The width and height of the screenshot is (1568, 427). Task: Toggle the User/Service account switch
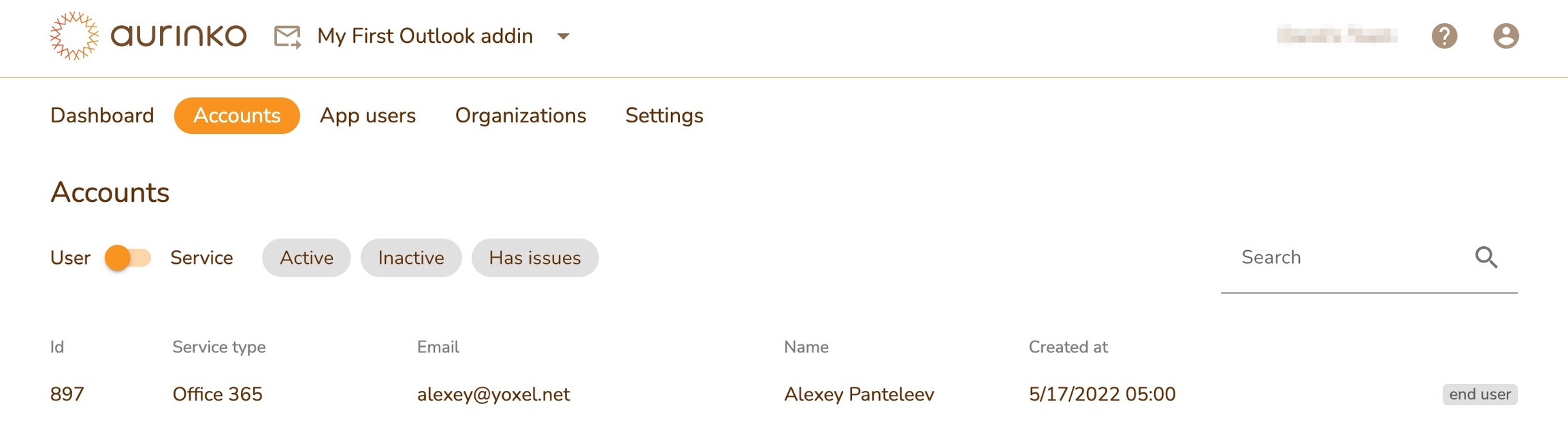click(128, 258)
